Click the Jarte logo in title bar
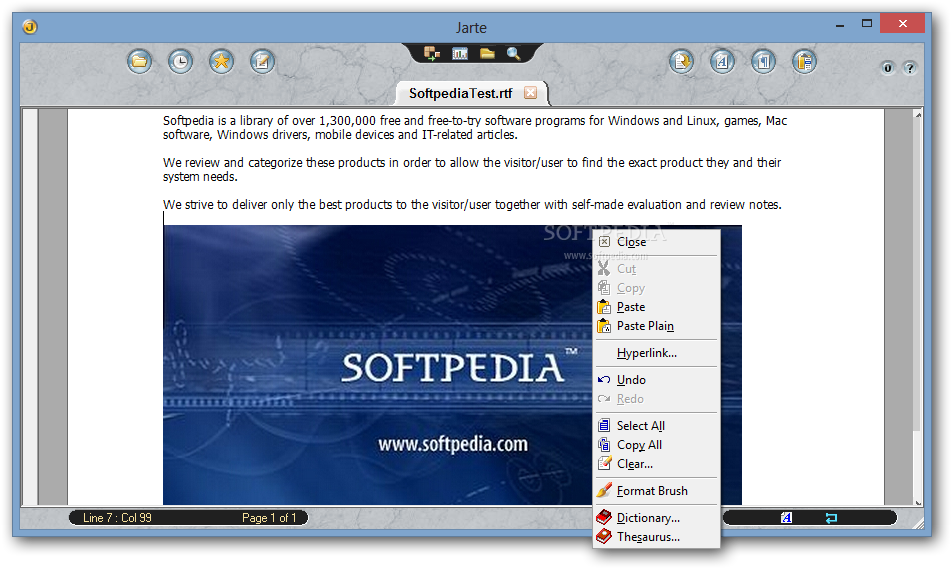This screenshot has height=569, width=952. coord(30,27)
